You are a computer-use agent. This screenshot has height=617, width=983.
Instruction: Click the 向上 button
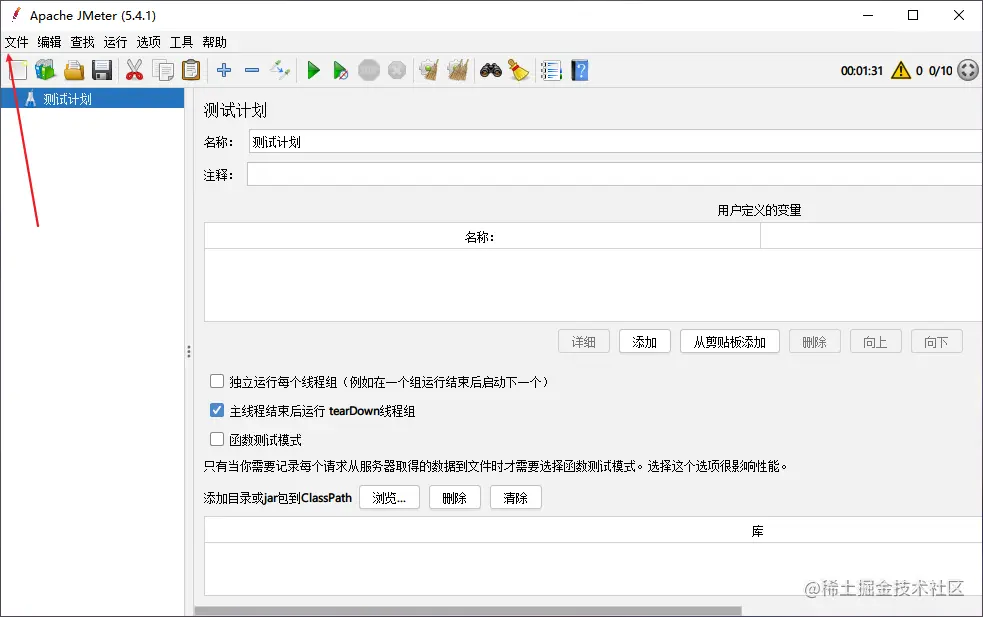[875, 342]
